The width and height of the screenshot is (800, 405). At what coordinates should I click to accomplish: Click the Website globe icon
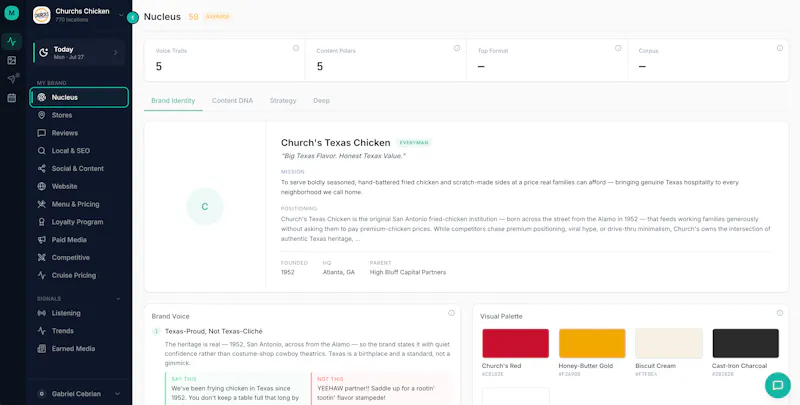42,186
